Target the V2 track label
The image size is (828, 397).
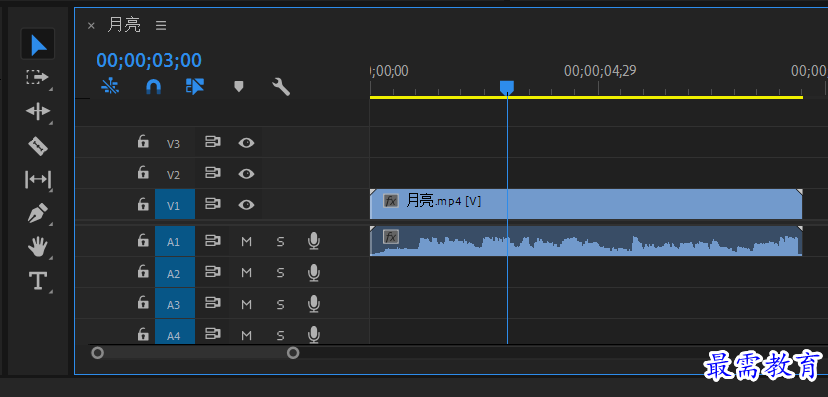coord(174,174)
